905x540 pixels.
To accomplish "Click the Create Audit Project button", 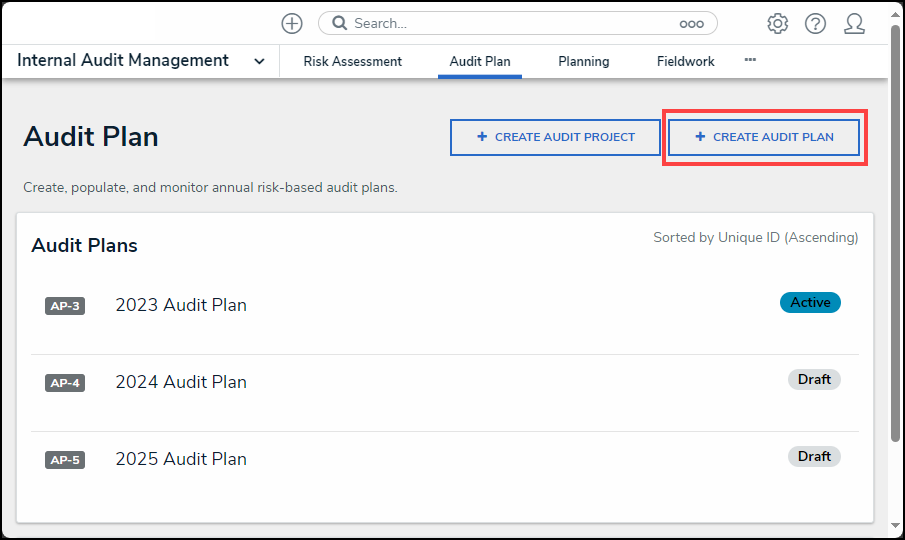I will (555, 137).
